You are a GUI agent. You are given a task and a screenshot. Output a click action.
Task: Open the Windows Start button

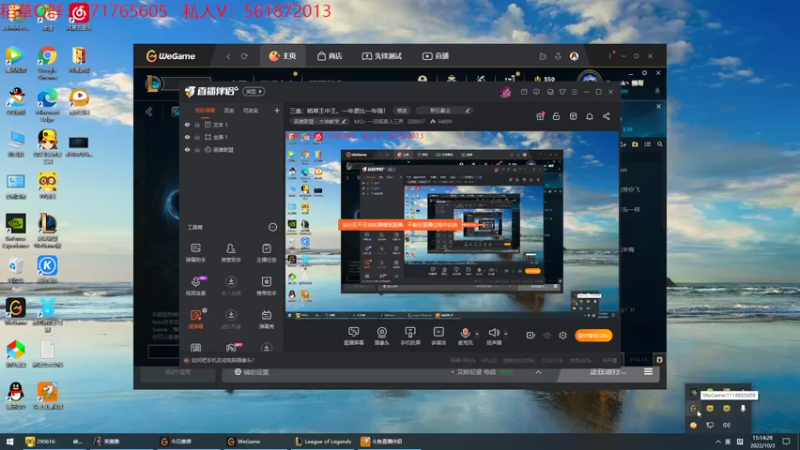click(x=10, y=441)
